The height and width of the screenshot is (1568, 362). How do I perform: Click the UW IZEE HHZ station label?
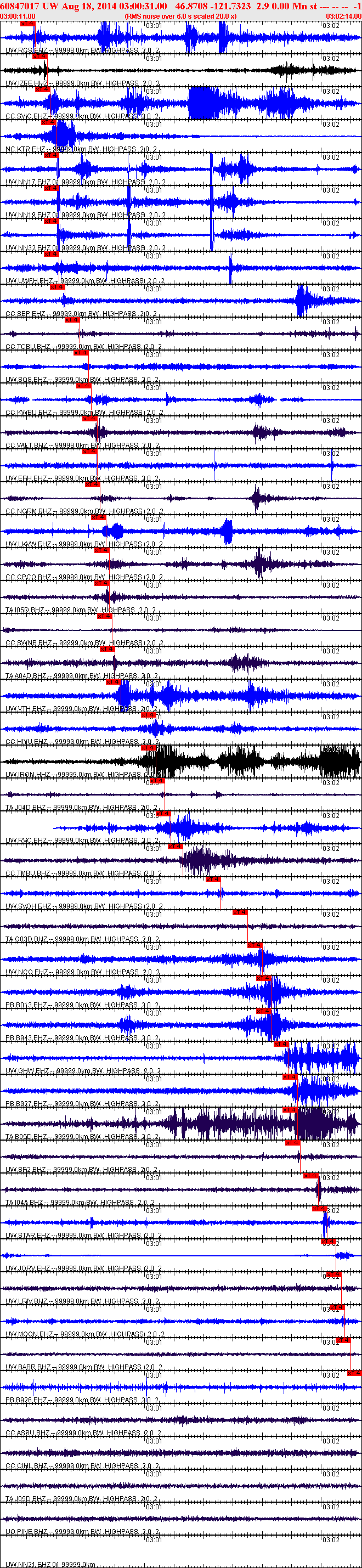click(27, 83)
